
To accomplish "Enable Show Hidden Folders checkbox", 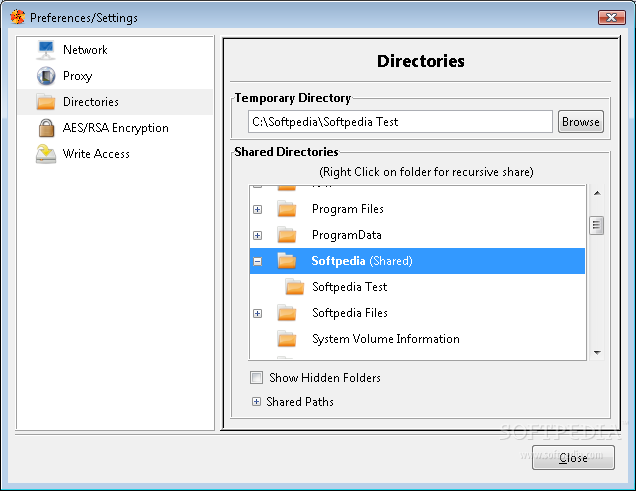I will click(256, 377).
